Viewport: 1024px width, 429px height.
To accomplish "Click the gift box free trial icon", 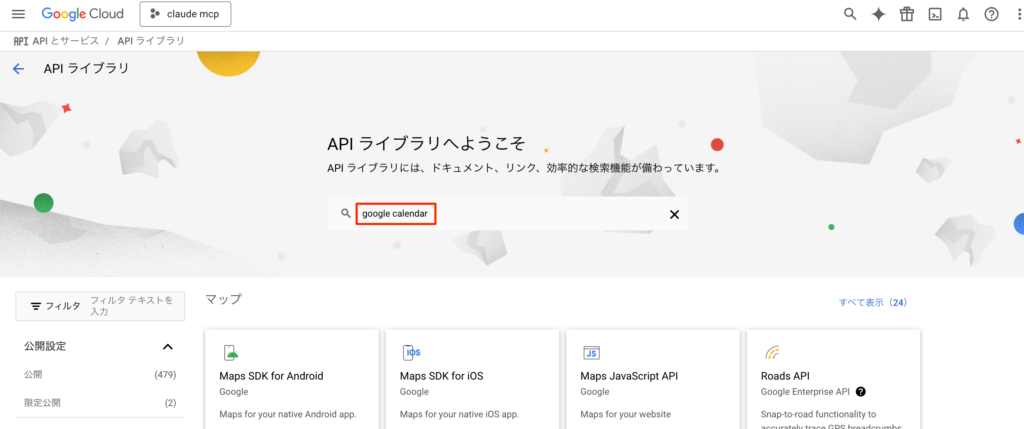I will coord(906,14).
